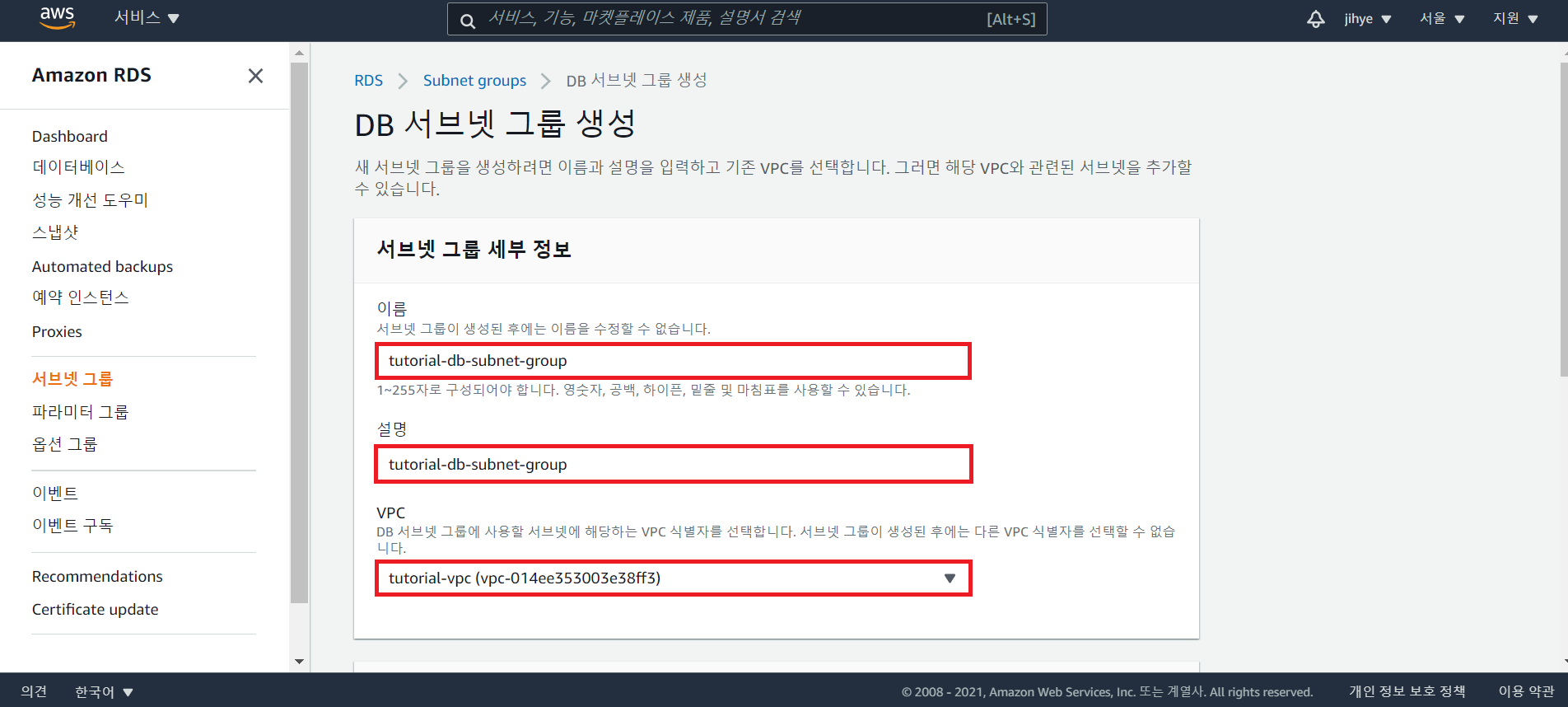Click the sidebar scrollbar thumb

tap(300, 333)
